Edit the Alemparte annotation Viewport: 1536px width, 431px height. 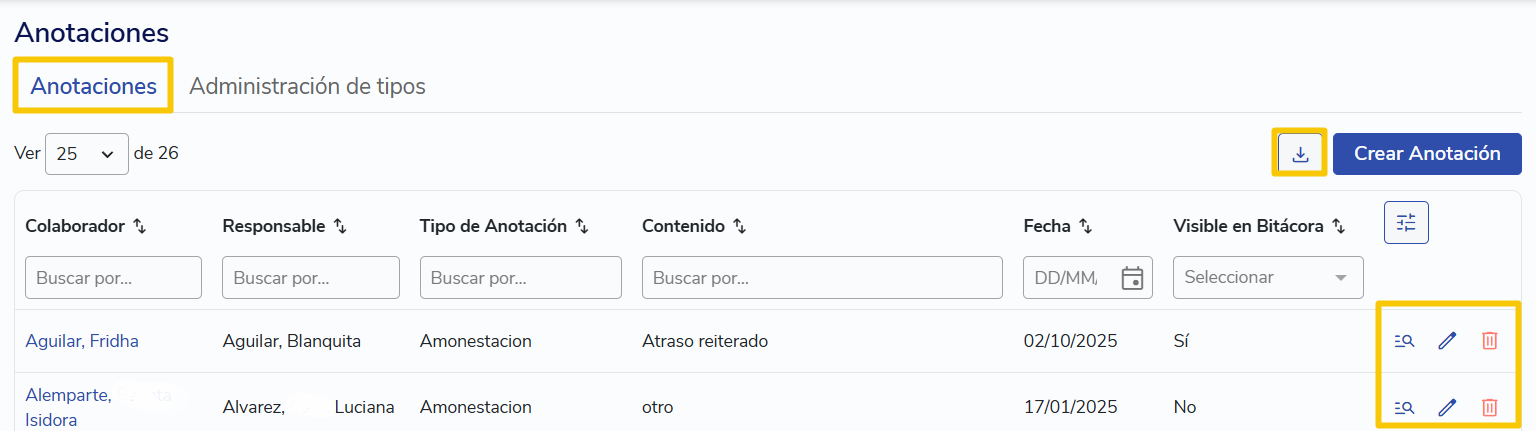click(1447, 407)
